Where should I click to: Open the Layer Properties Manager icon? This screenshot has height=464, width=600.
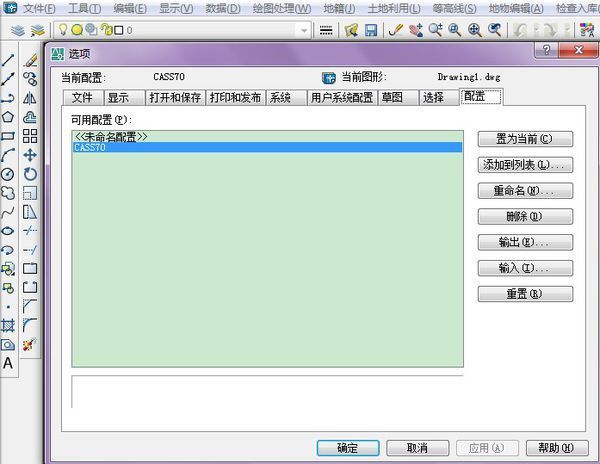(18, 30)
